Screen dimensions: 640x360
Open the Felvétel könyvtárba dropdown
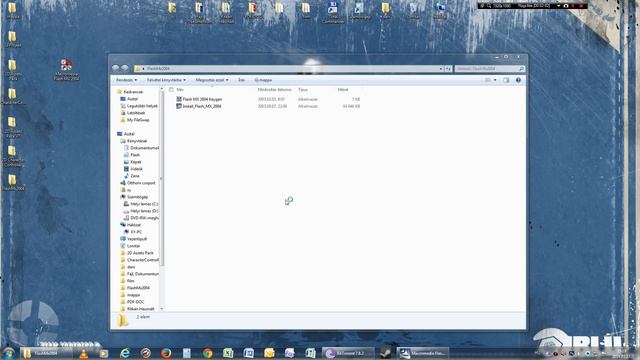166,80
